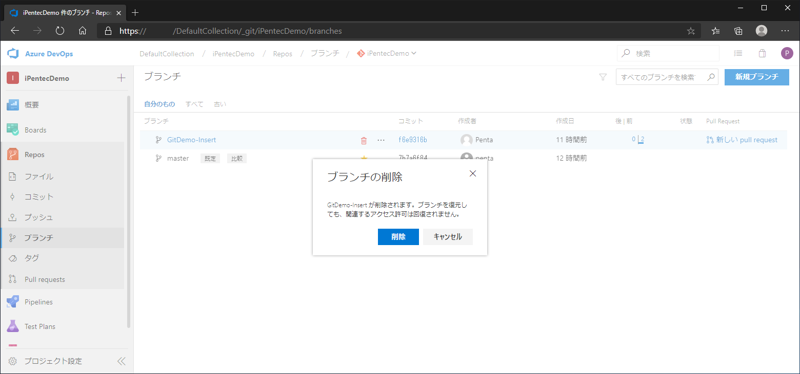The image size is (800, 374).
Task: Click the pull request icon beside 新しい
Action: pos(710,140)
